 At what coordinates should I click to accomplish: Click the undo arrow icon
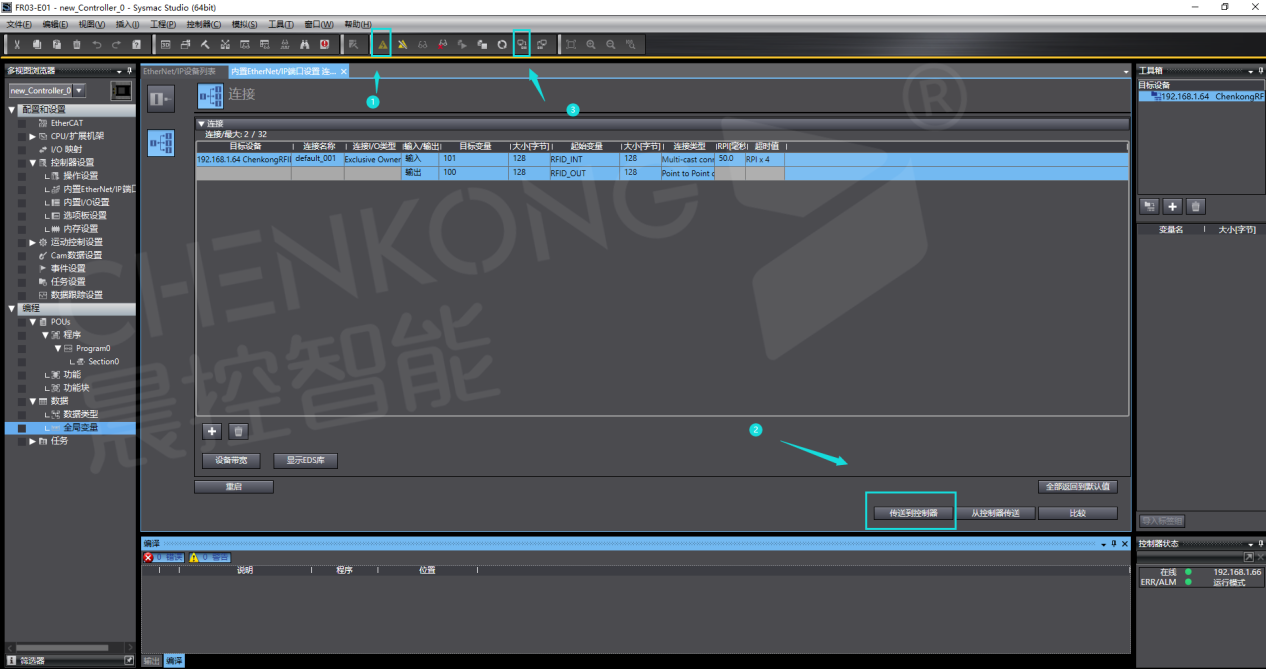pos(97,44)
